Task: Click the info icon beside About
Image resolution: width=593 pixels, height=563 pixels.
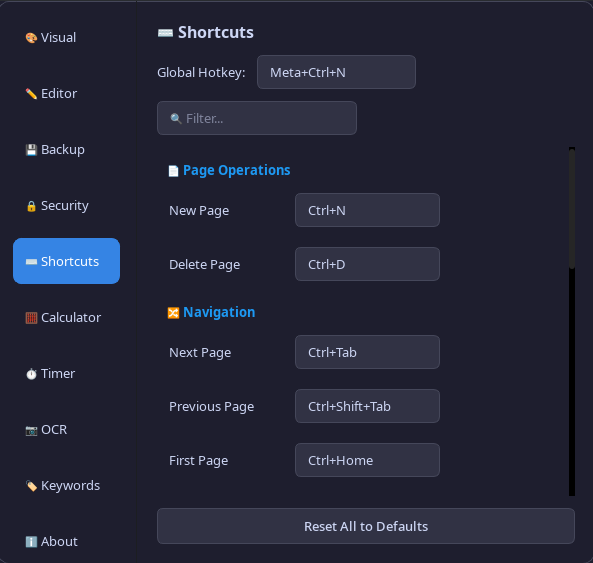Action: click(31, 541)
